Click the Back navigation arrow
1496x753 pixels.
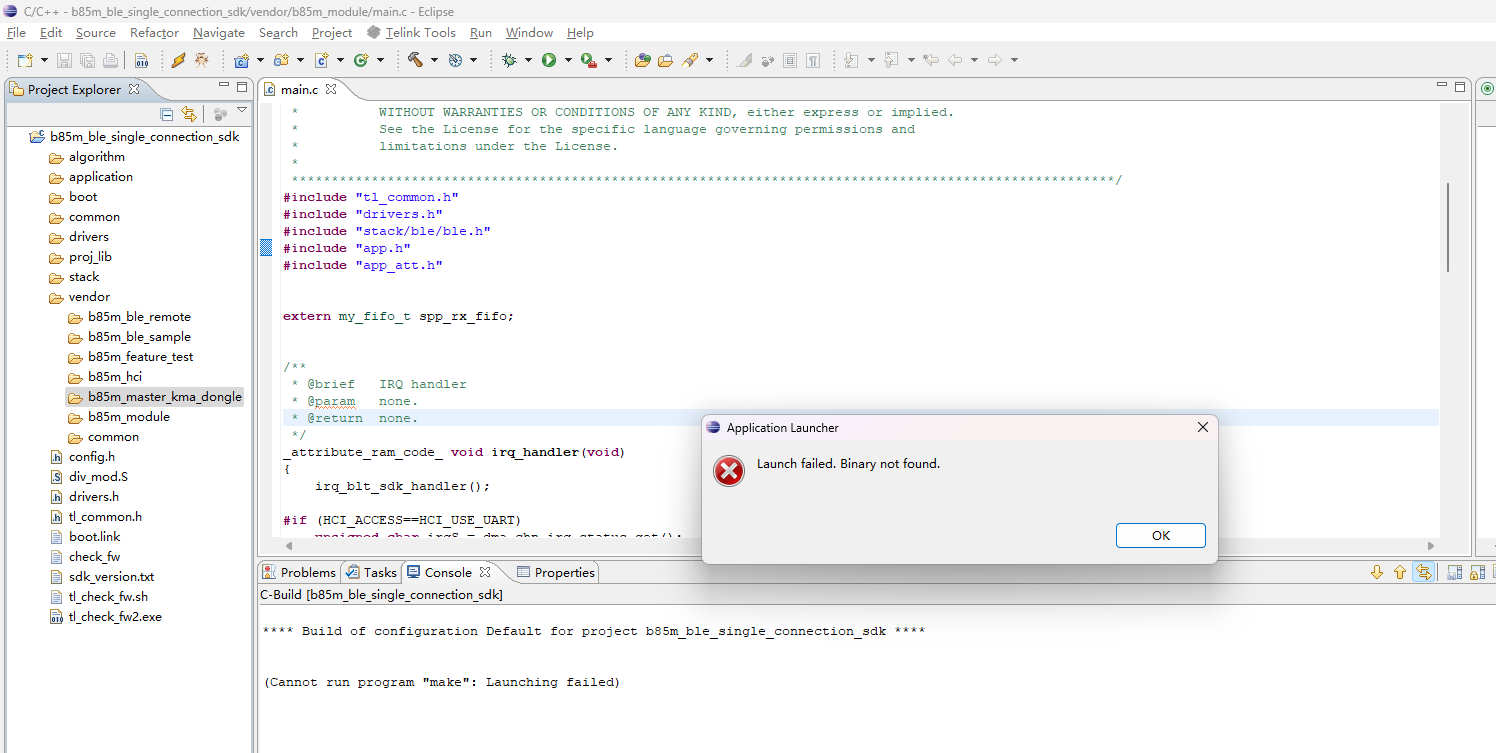click(x=955, y=60)
